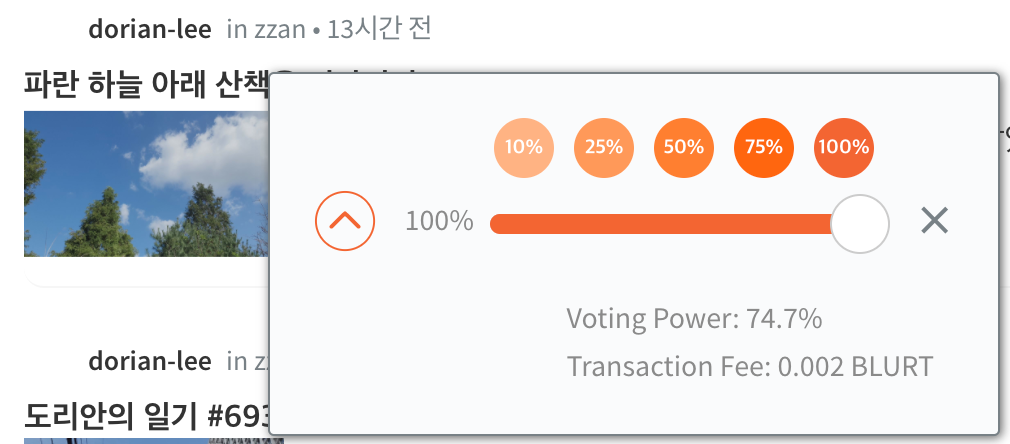
Task: Apply the 100% preset circle
Action: pos(844,148)
